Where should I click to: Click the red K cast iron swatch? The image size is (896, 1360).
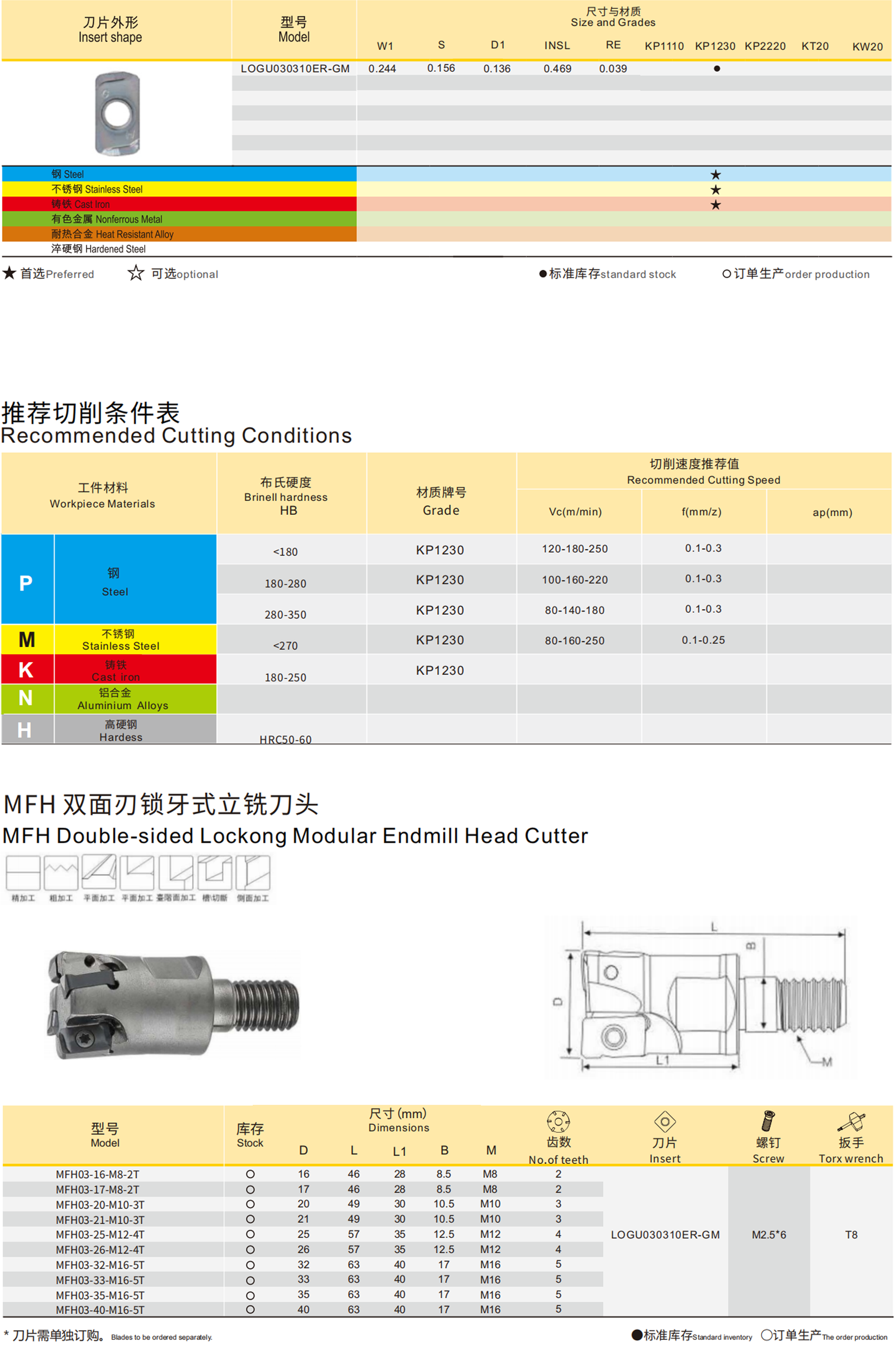26,669
